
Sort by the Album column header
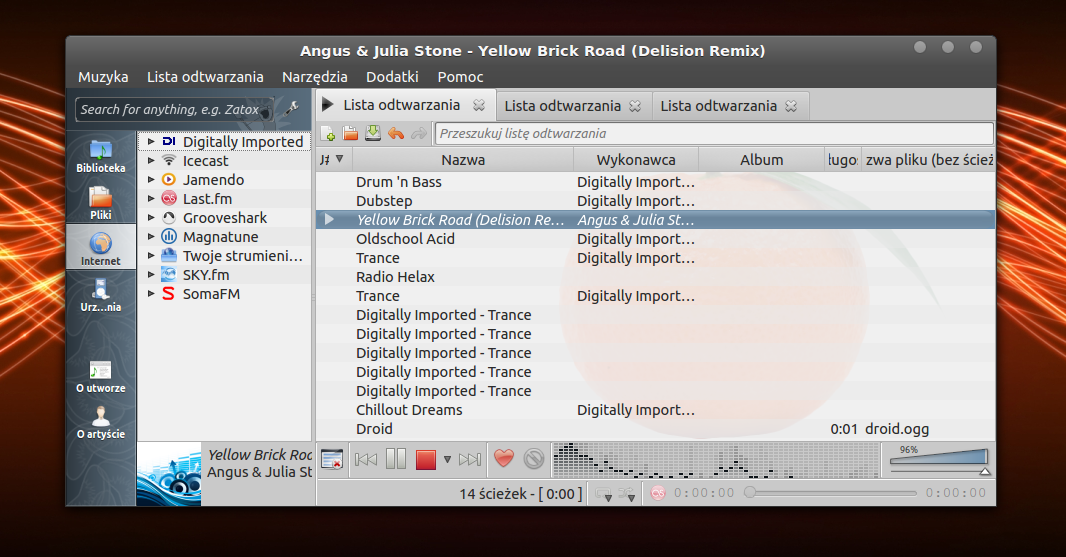[x=761, y=160]
